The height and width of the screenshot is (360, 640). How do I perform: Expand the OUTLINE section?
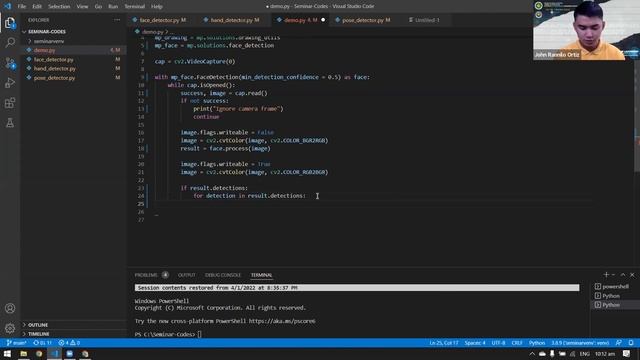[73, 325]
